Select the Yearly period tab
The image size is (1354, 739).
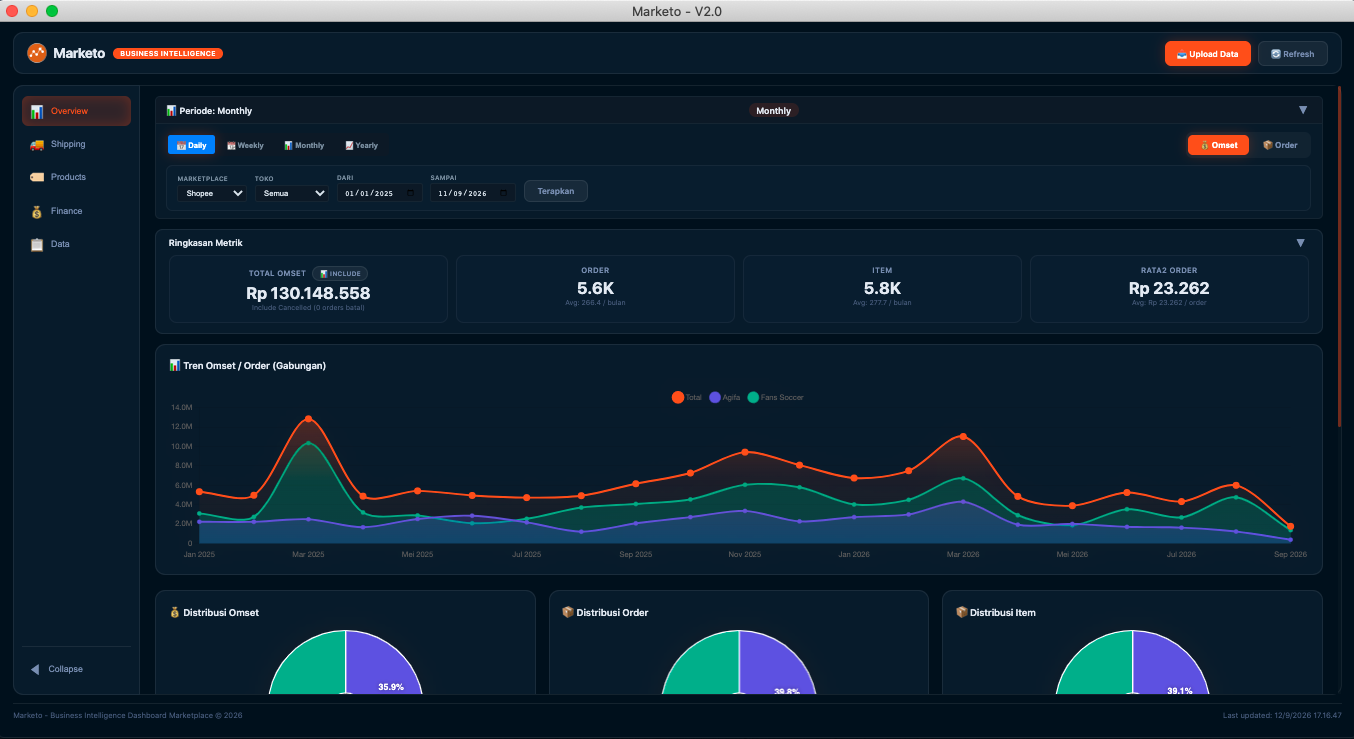tap(362, 145)
